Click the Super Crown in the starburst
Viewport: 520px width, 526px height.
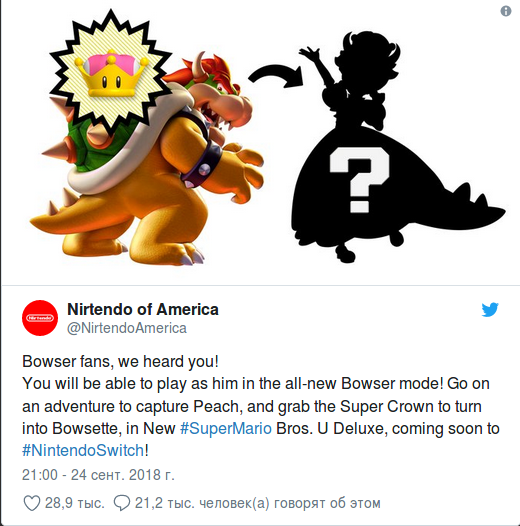(x=111, y=72)
